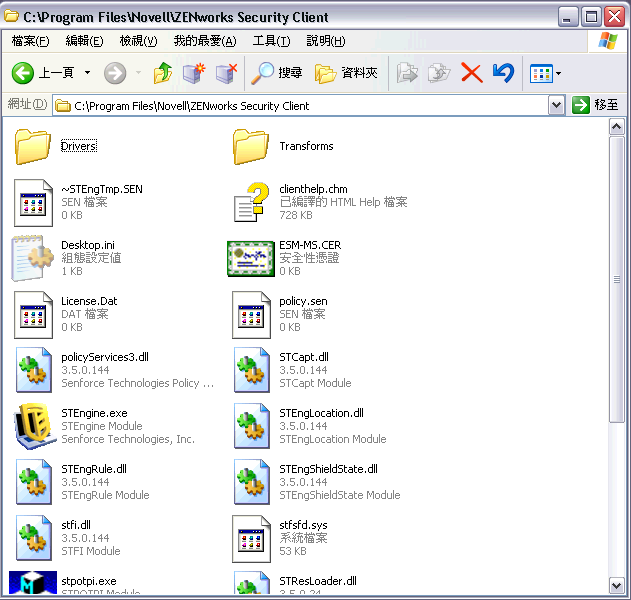
Task: Select the ESM-MS.CER certificate icon
Action: (x=251, y=259)
